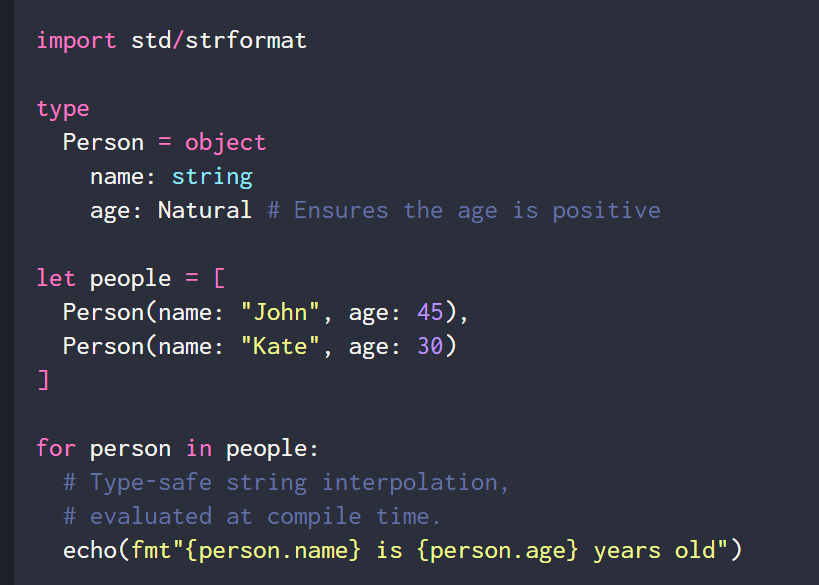Click the number 45
The height and width of the screenshot is (585, 819).
(x=430, y=312)
